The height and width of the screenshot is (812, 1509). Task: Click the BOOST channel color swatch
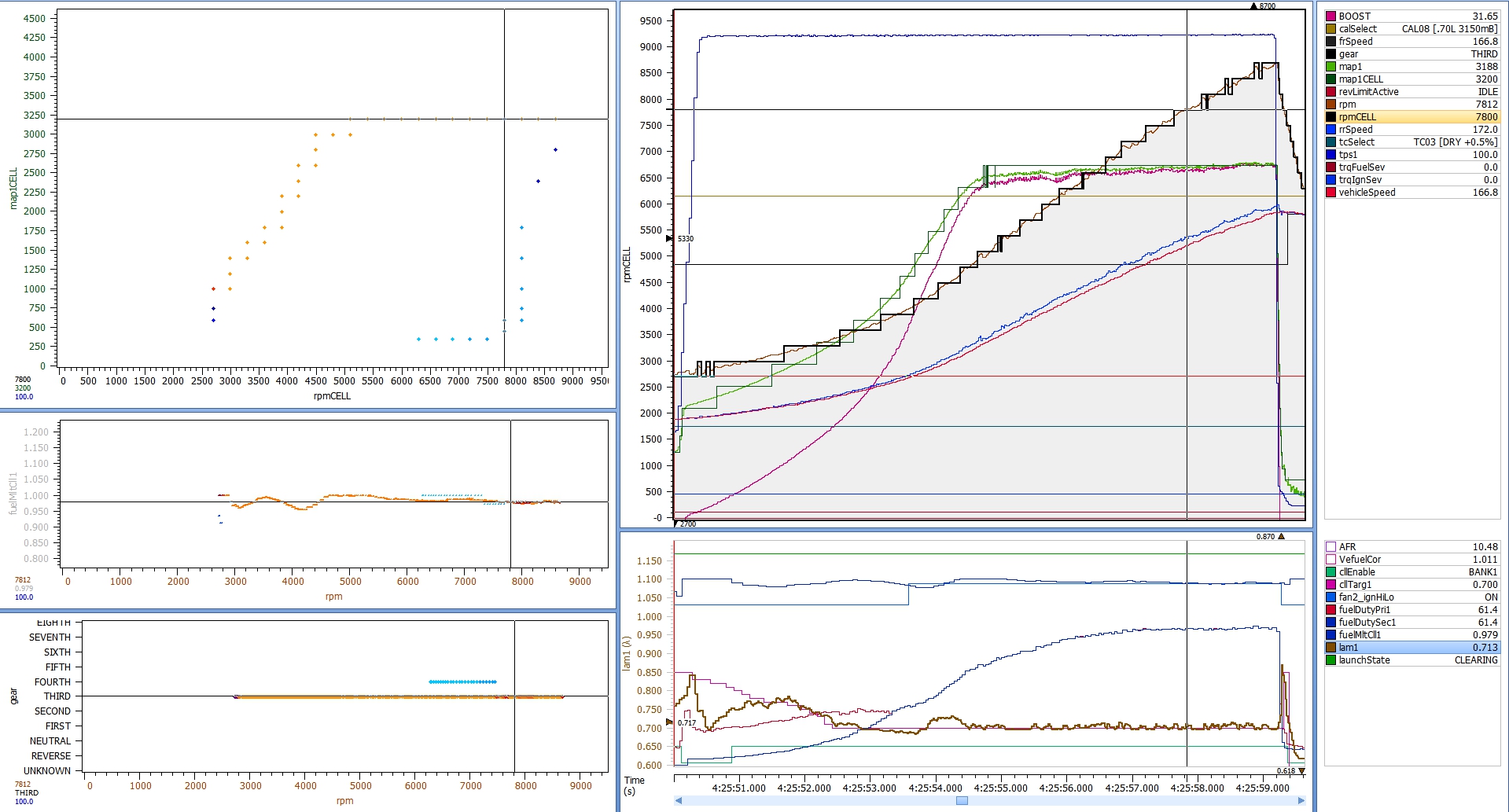(1330, 17)
